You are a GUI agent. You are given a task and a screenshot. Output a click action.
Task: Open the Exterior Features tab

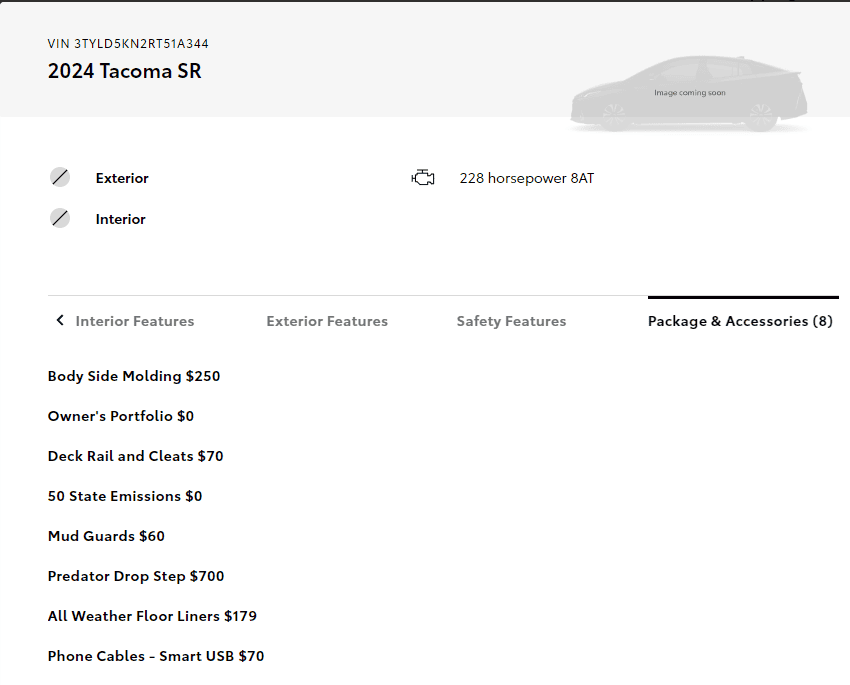coord(327,321)
